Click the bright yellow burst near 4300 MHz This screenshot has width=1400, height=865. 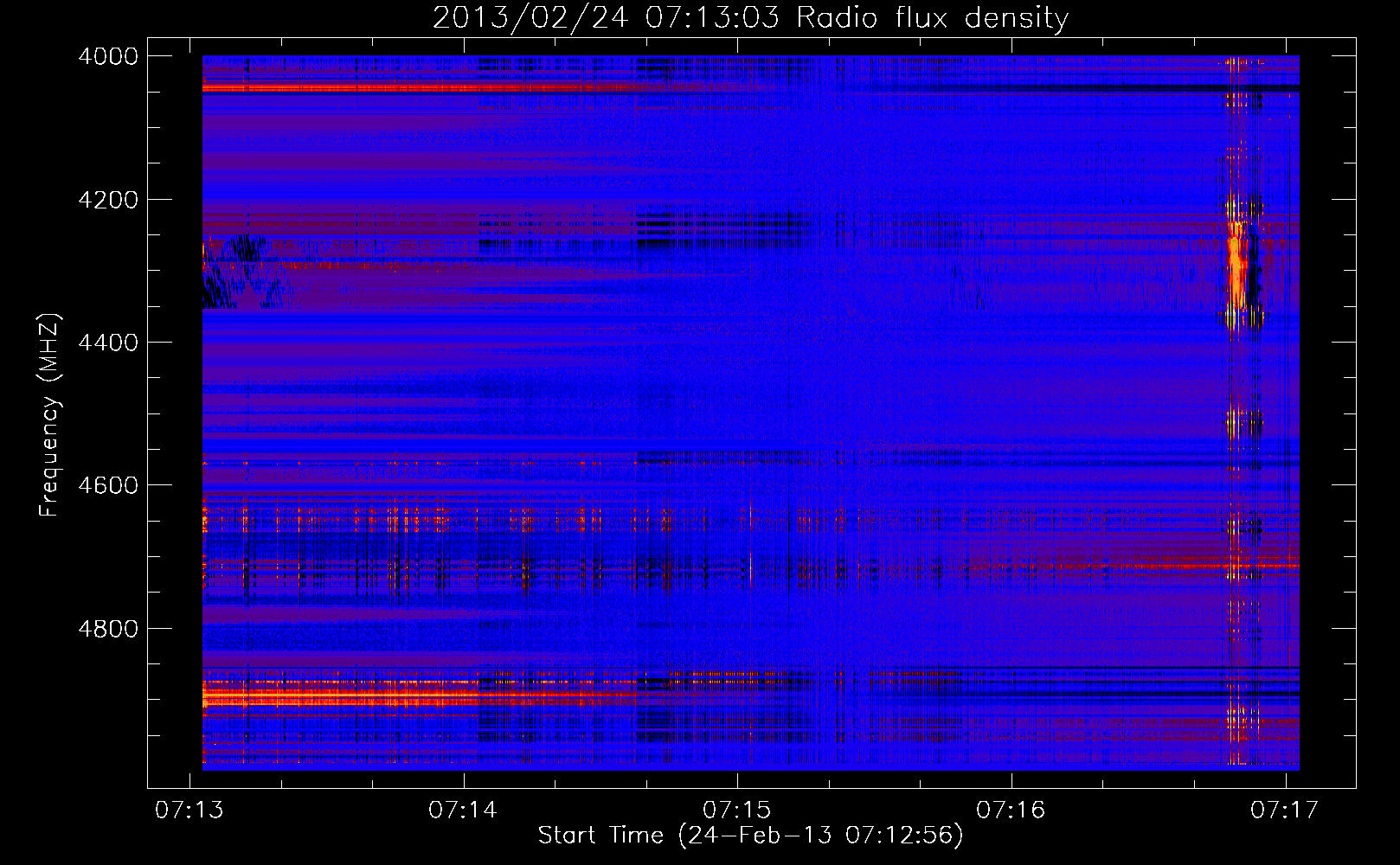coord(1236,266)
